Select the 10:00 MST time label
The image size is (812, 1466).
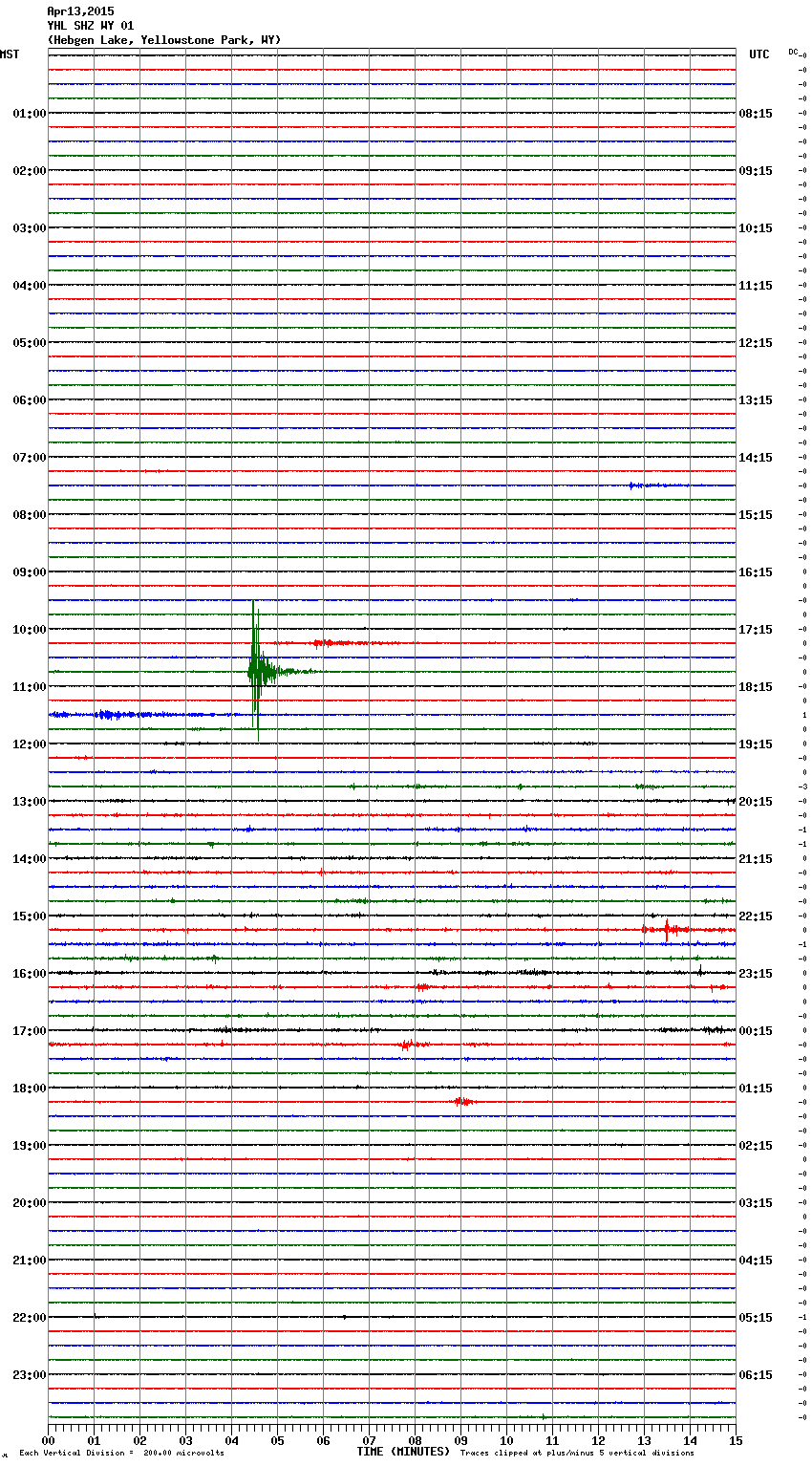[29, 630]
